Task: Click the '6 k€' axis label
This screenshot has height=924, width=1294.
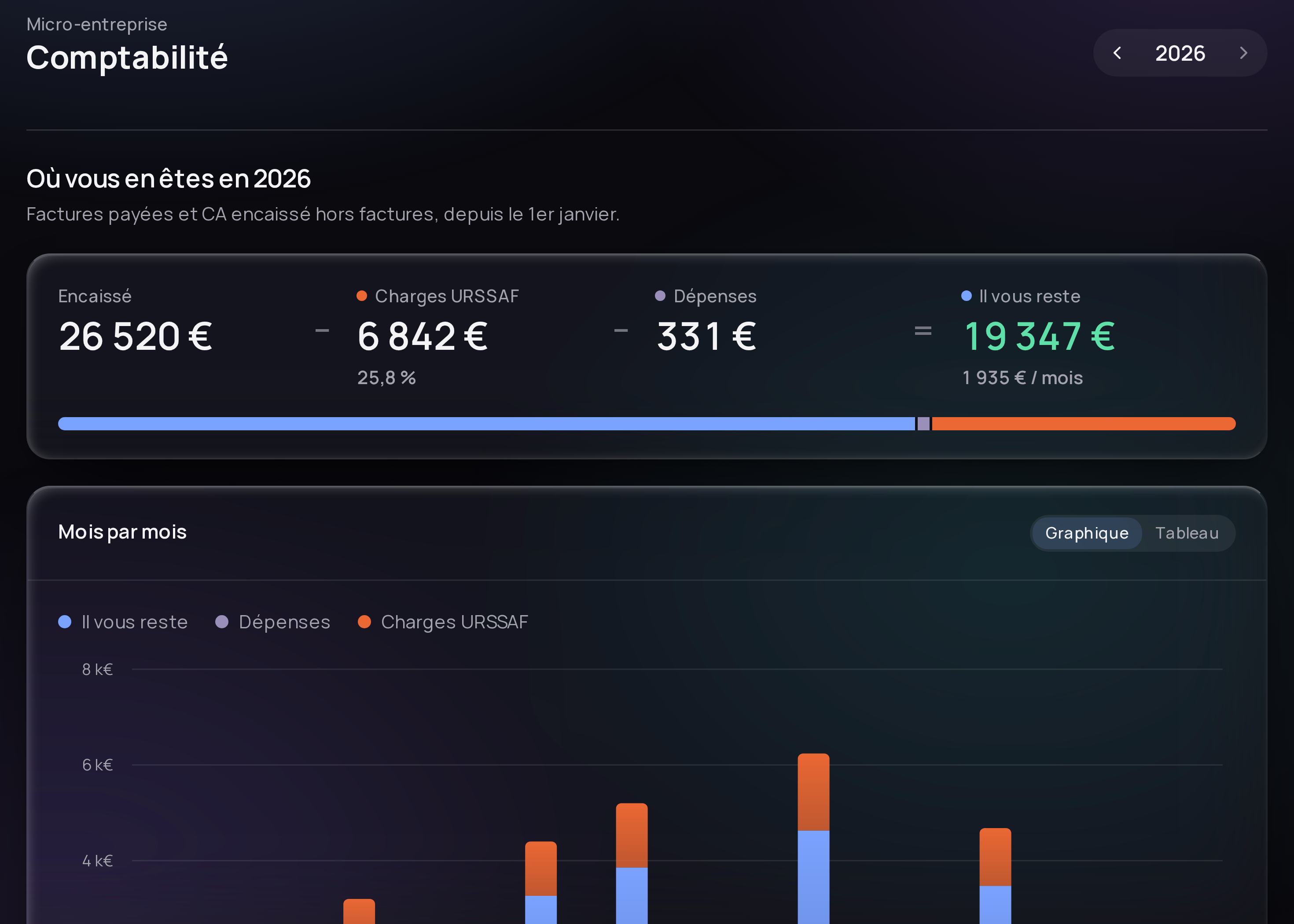Action: click(97, 765)
